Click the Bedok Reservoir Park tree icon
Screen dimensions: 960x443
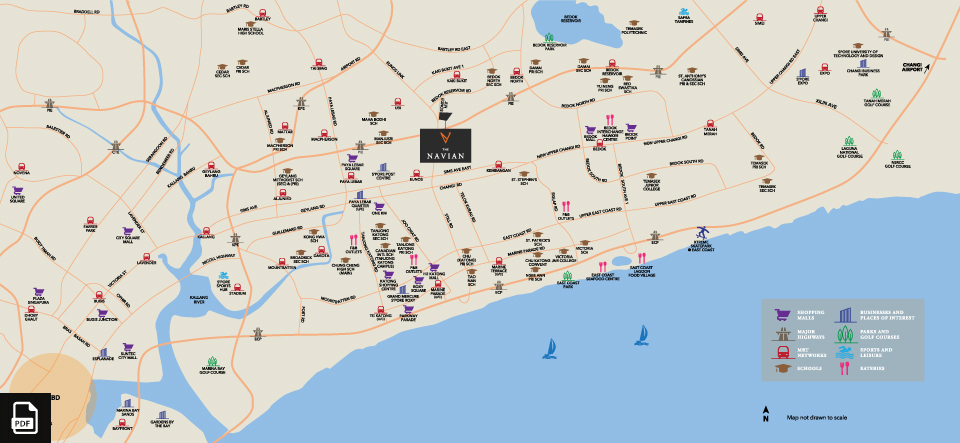coord(549,37)
